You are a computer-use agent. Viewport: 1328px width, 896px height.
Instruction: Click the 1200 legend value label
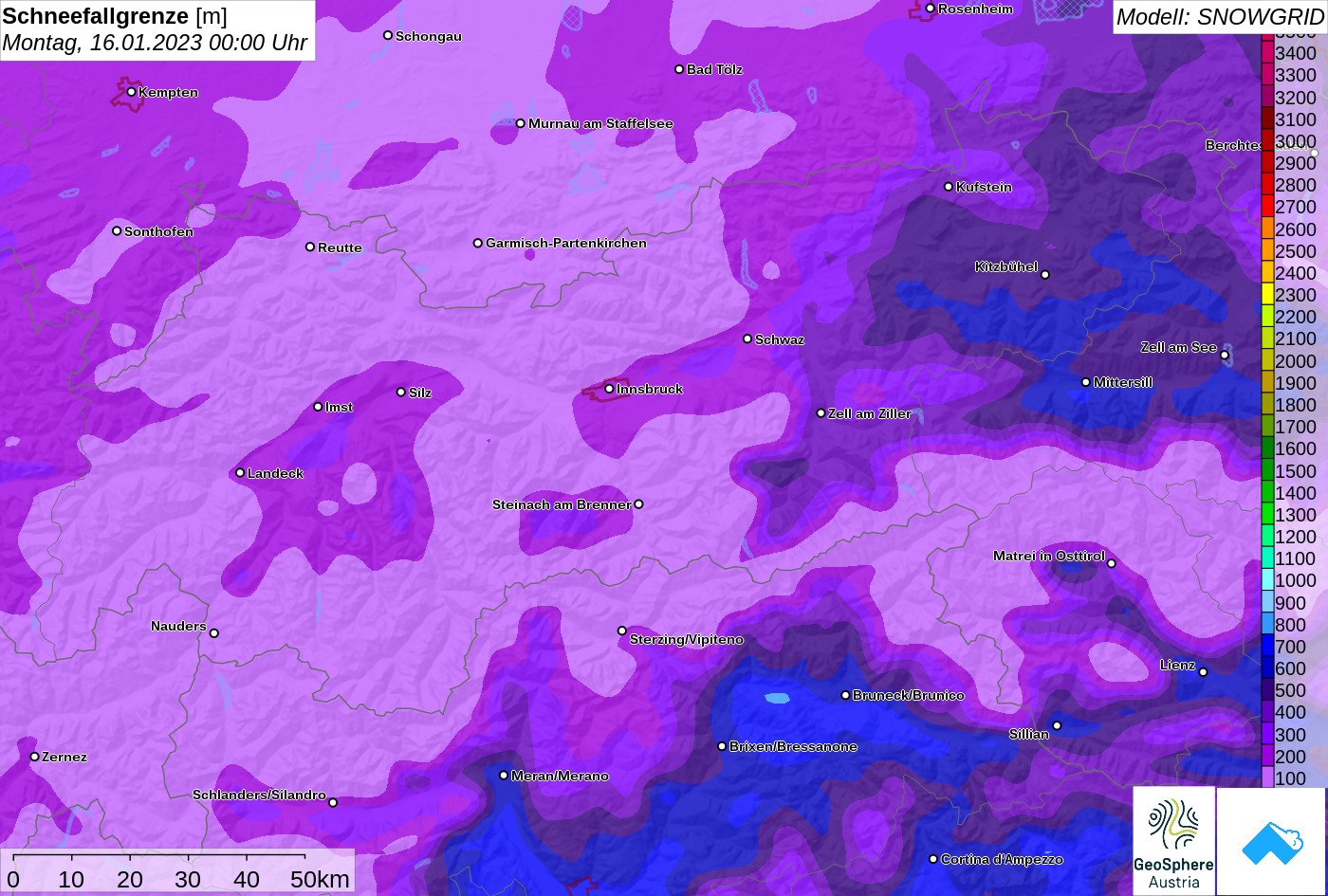click(1296, 537)
